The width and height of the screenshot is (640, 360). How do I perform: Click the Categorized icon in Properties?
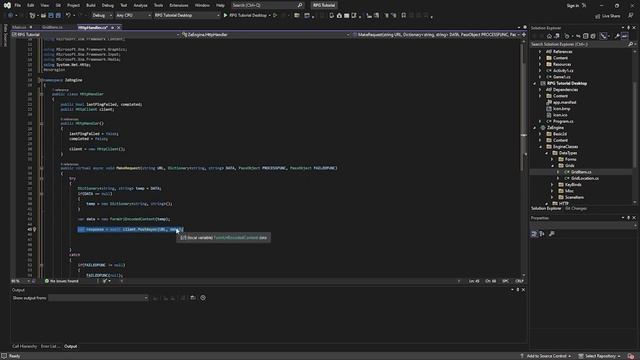[x=534, y=234]
